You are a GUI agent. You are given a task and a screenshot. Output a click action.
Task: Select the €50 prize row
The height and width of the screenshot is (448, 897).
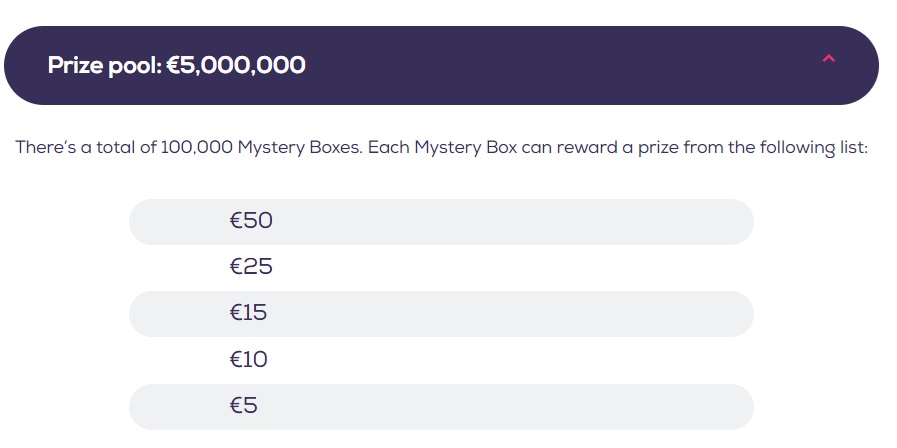coord(440,221)
